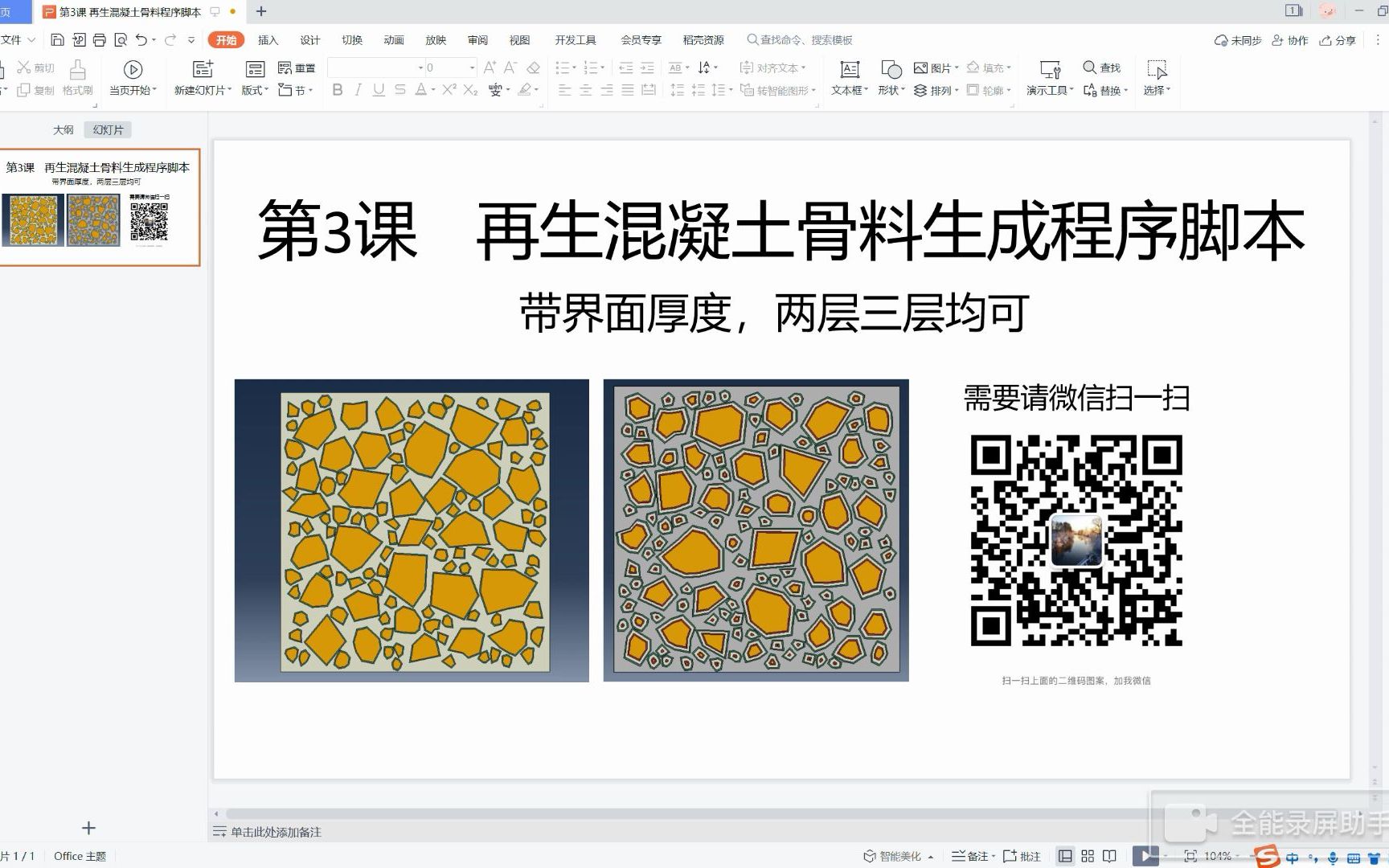
Task: Click the Replace (替换) button
Action: (x=1105, y=90)
